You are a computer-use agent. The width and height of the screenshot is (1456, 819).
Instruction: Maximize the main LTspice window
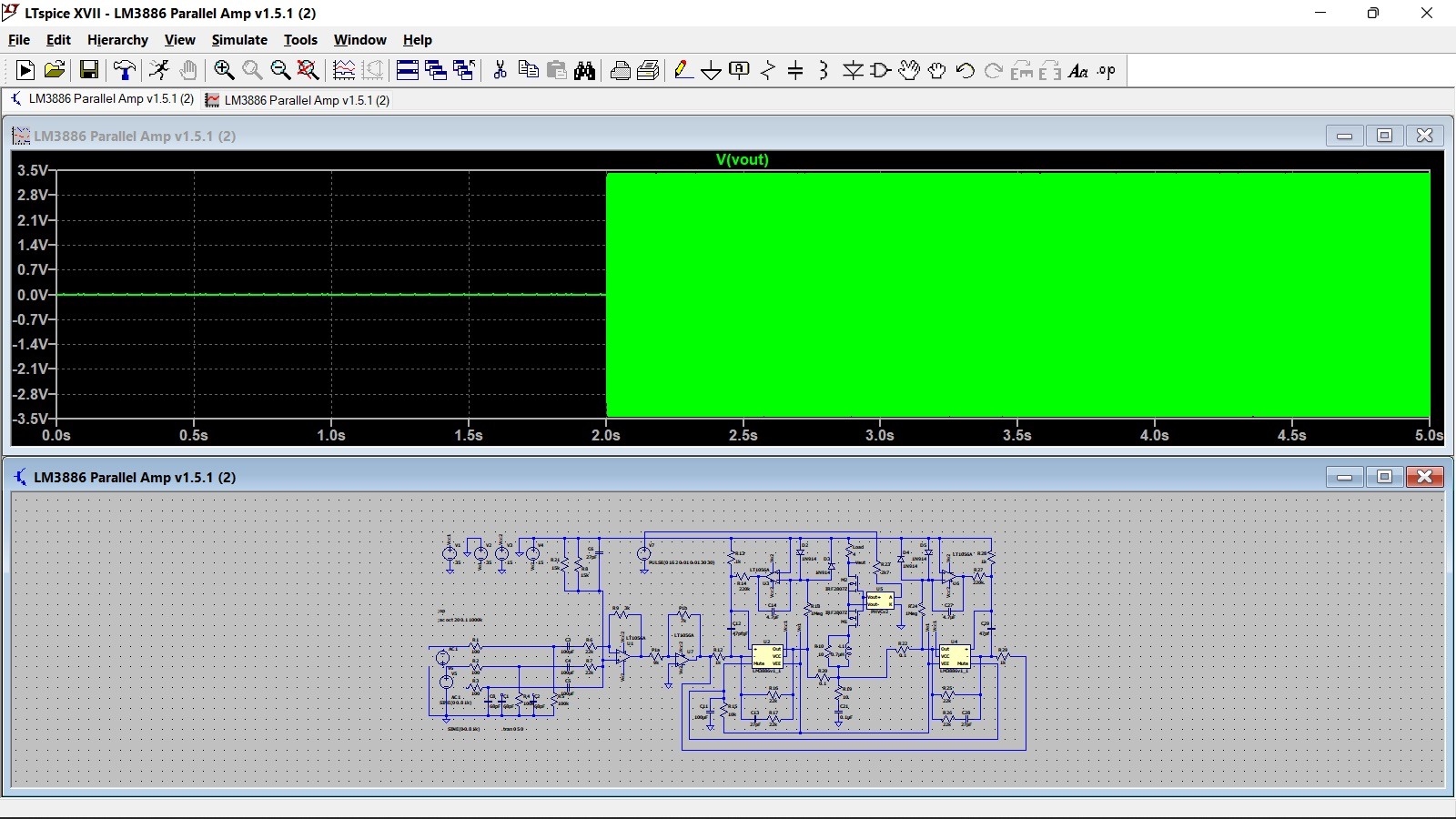[x=1373, y=13]
